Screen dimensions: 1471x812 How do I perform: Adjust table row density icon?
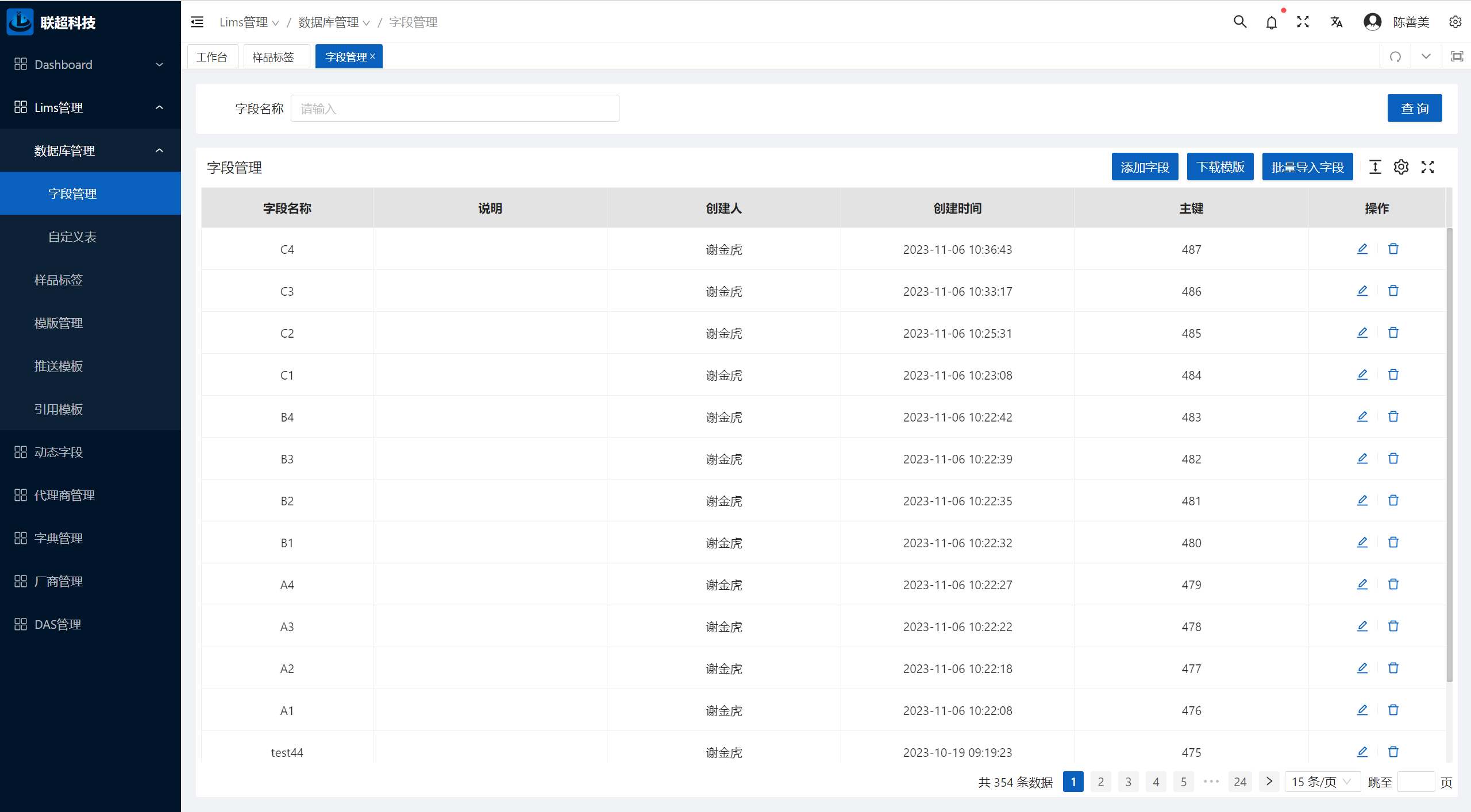pyautogui.click(x=1375, y=167)
